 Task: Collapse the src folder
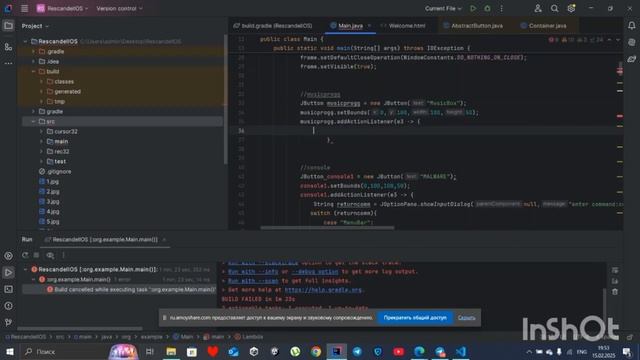(x=33, y=121)
